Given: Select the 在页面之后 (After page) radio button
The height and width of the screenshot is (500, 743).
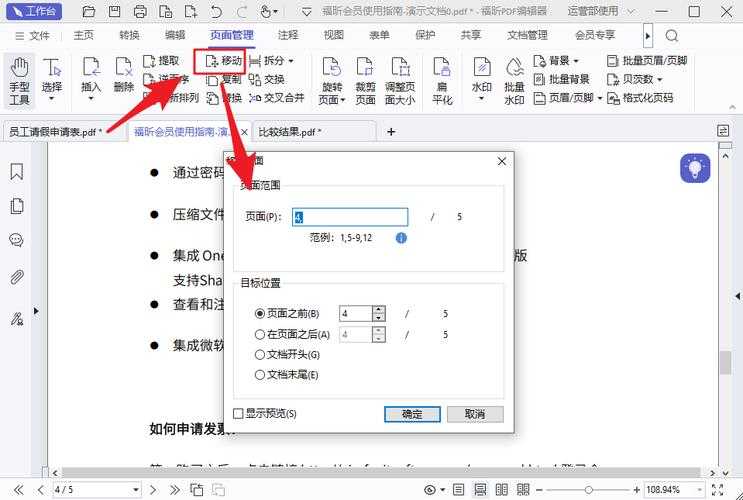Looking at the screenshot, I should 261,334.
